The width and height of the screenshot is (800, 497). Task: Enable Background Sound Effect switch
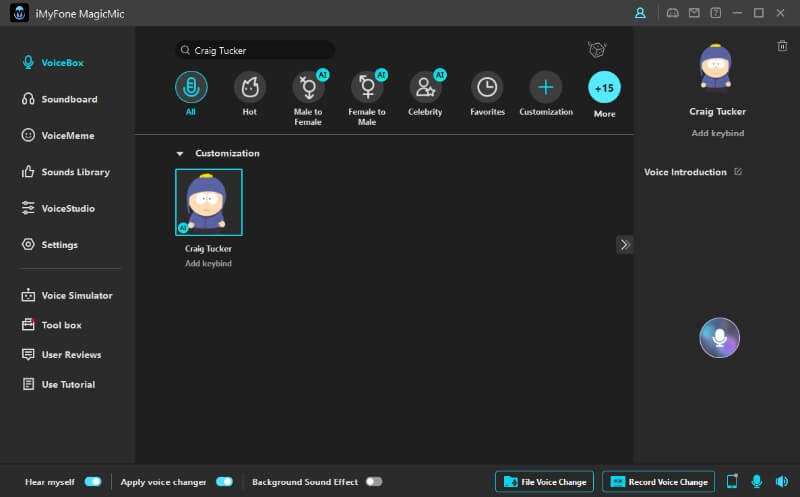(374, 481)
